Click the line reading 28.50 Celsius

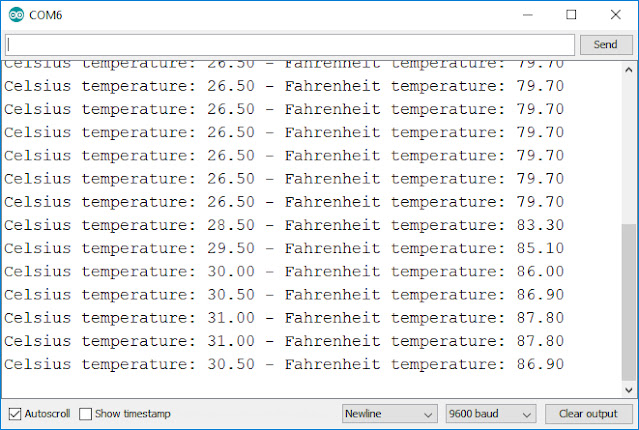(284, 225)
